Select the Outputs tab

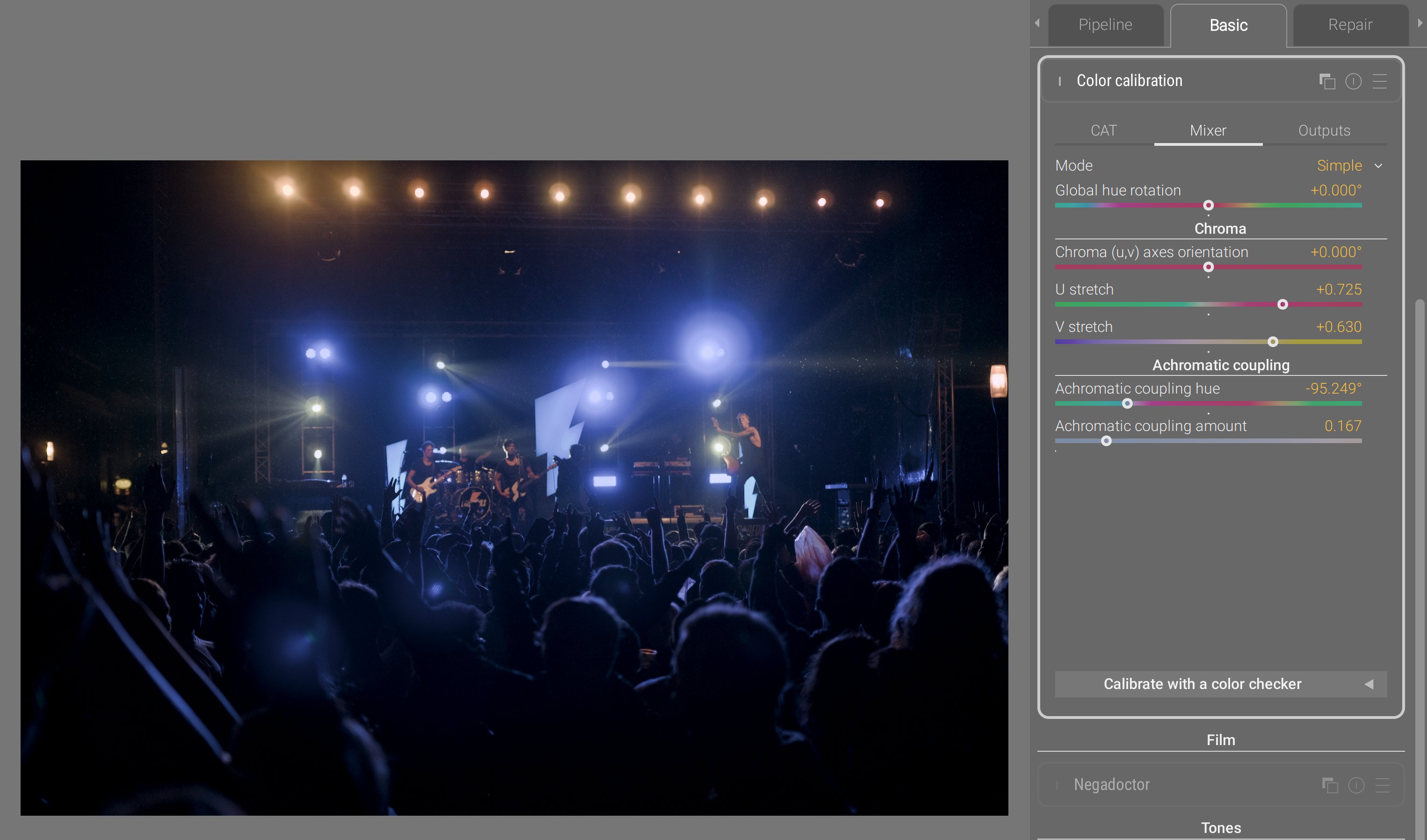(1323, 131)
